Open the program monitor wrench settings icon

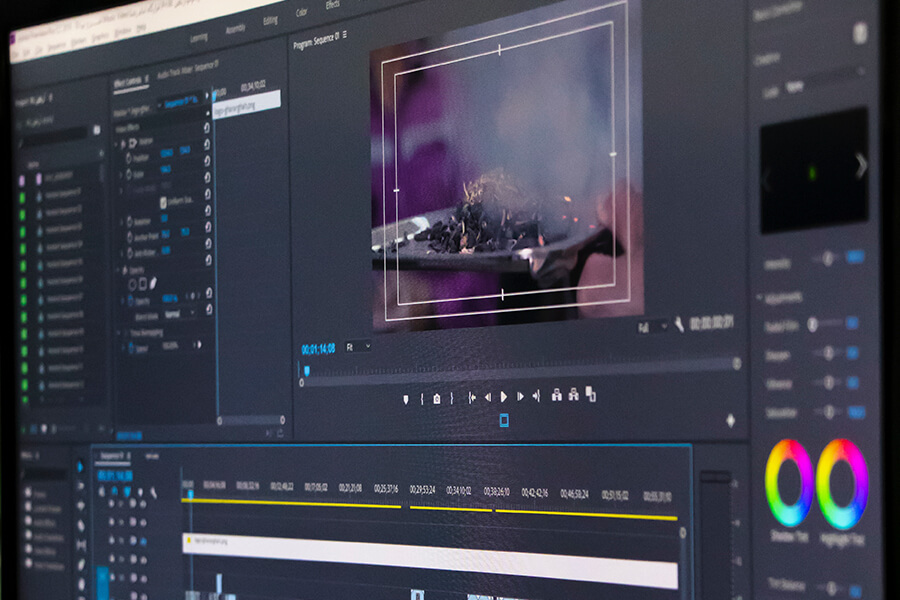tap(679, 324)
